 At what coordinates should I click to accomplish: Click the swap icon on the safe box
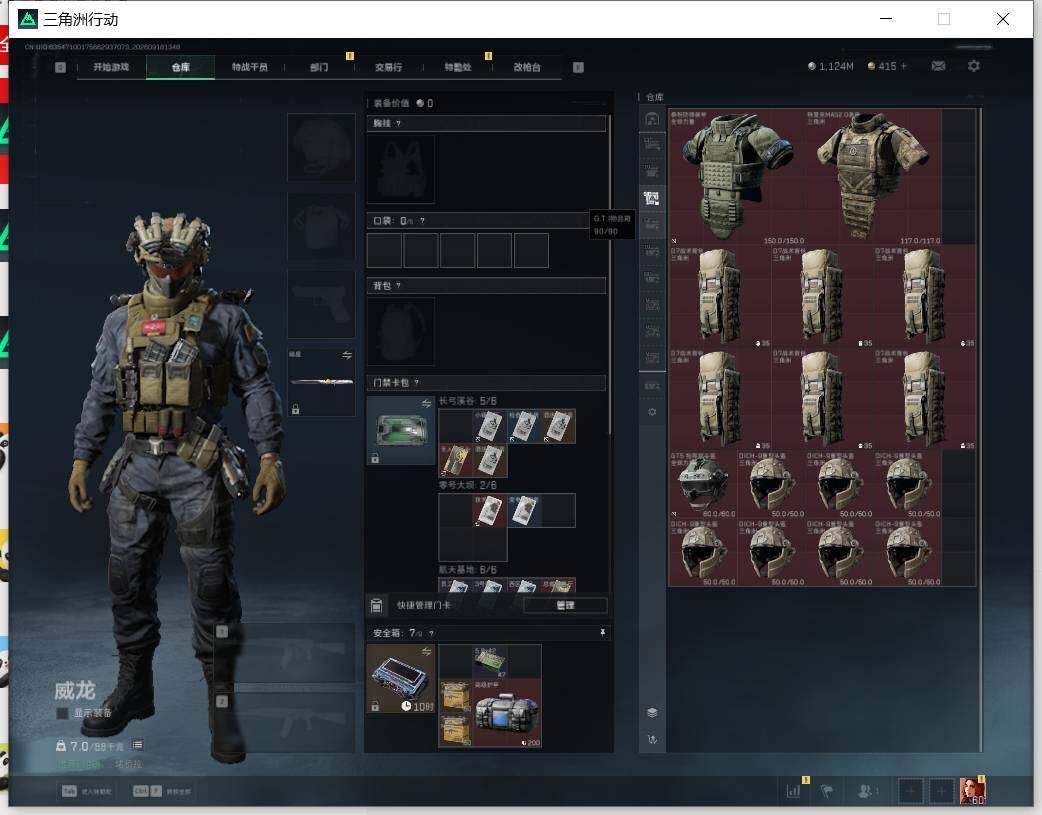pyautogui.click(x=426, y=651)
